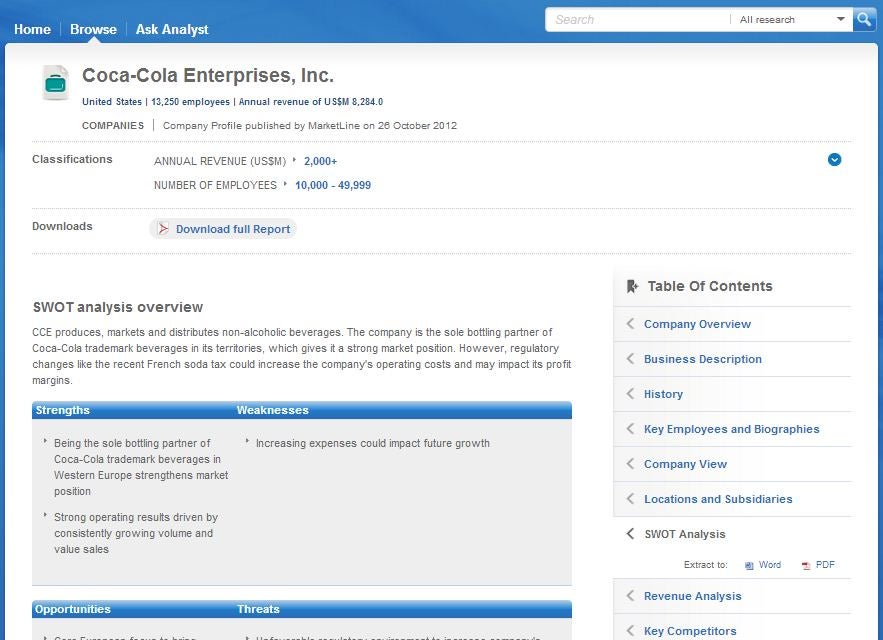This screenshot has height=640, width=883.
Task: Click the ANNUAL REVENUE (US$M) label
Action: point(220,161)
